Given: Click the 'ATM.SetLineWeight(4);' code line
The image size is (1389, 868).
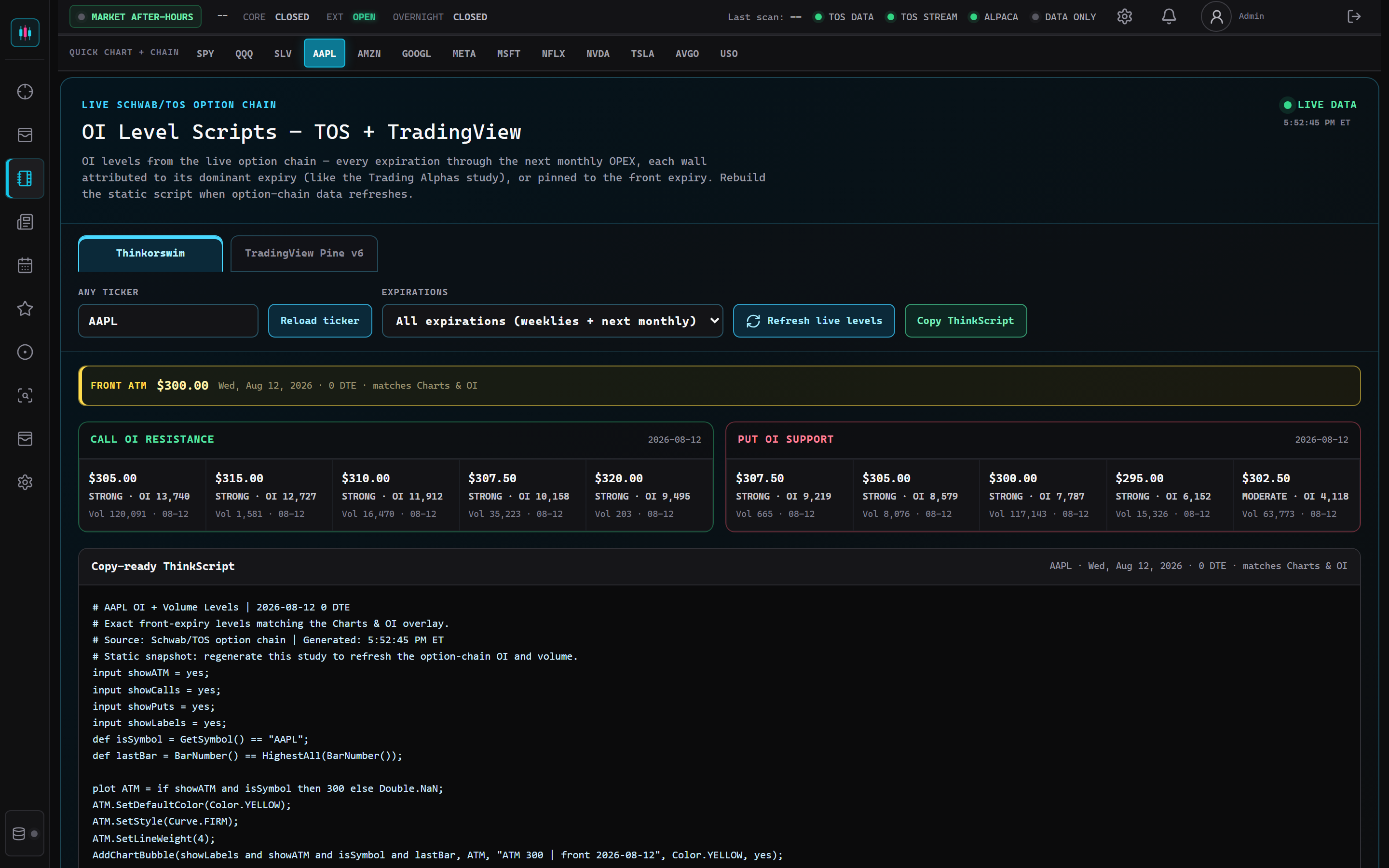Looking at the screenshot, I should [153, 838].
